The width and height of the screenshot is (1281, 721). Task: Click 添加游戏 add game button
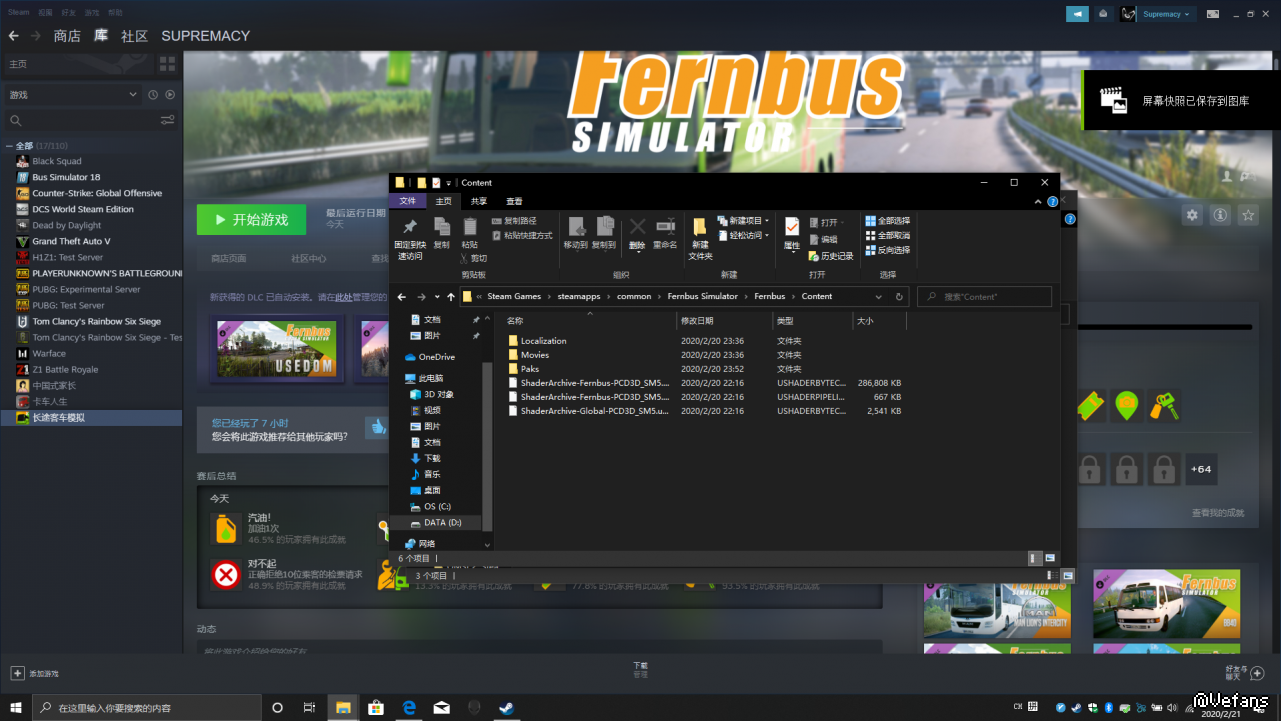click(35, 674)
